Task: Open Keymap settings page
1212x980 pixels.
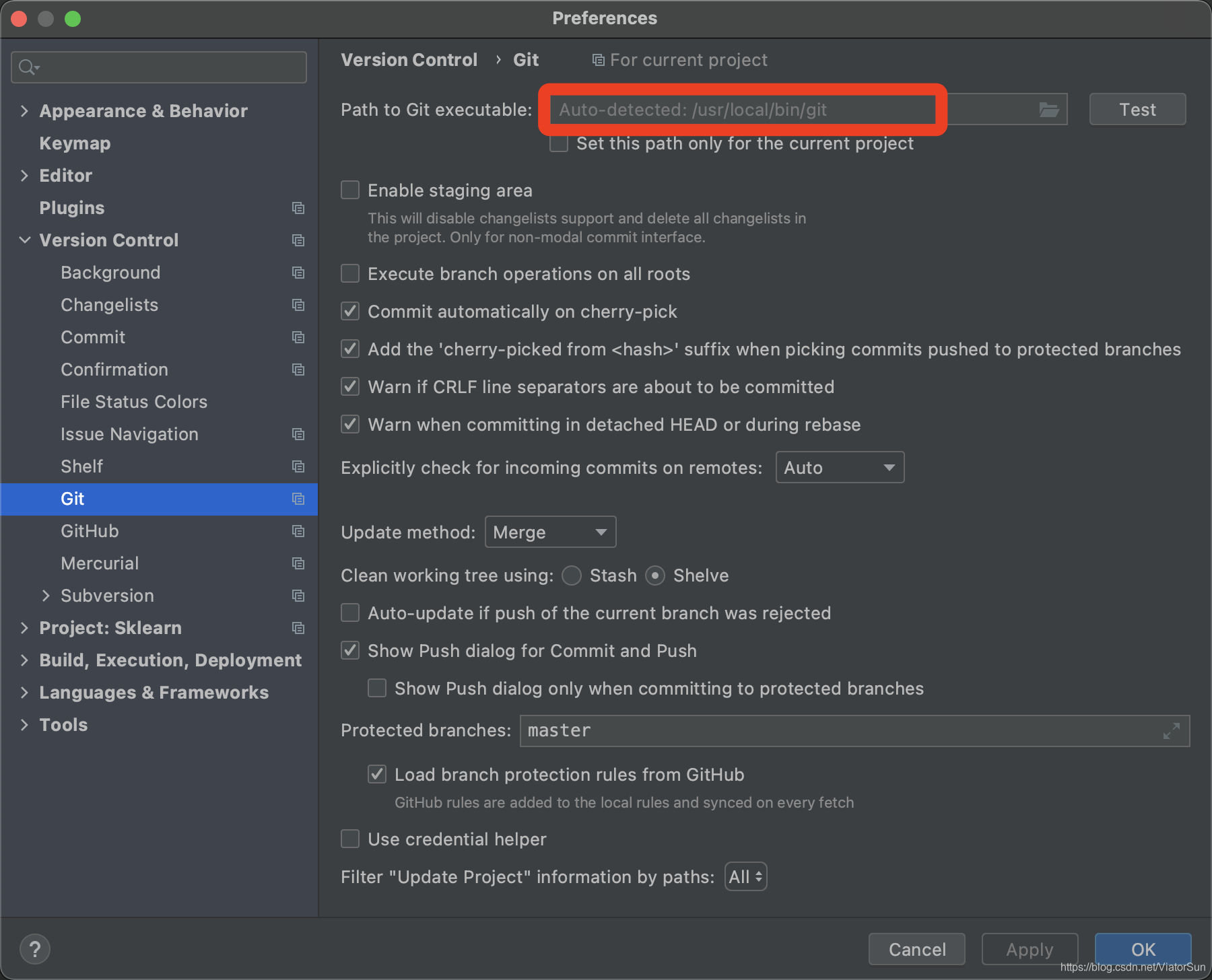Action: pyautogui.click(x=75, y=143)
